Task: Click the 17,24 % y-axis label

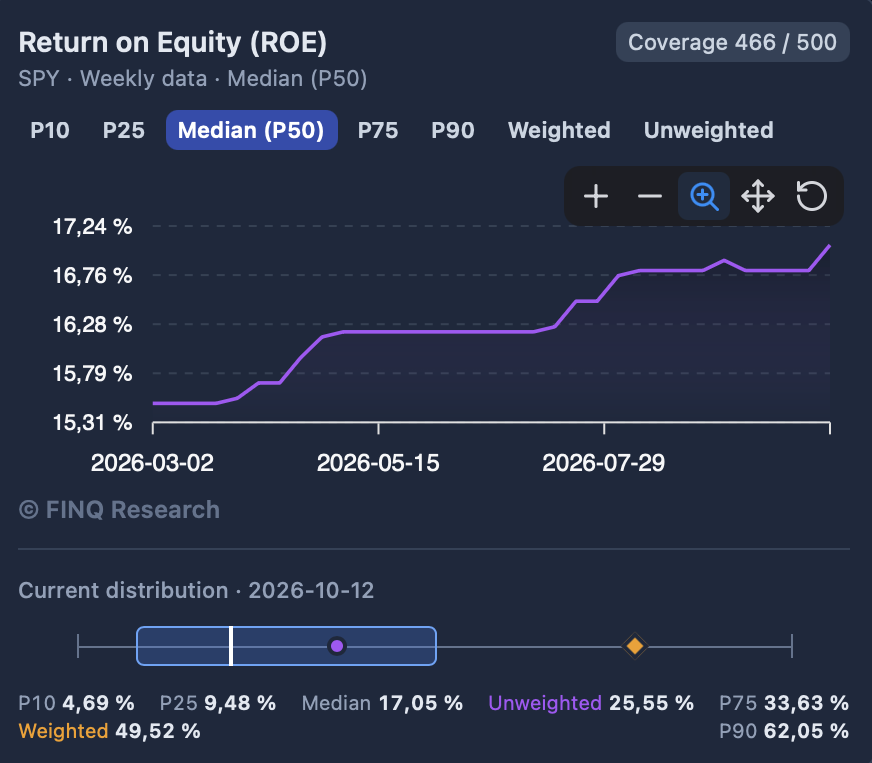Action: [x=92, y=226]
